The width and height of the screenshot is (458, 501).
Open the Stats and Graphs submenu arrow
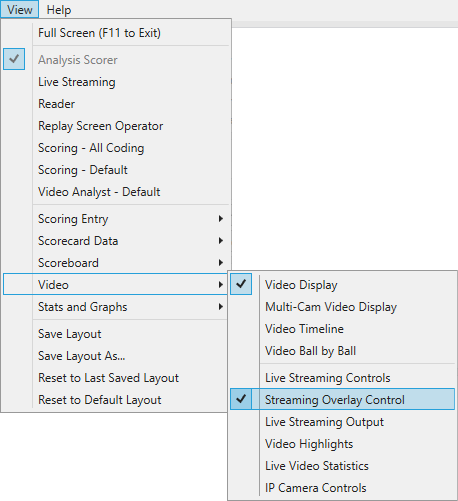click(x=221, y=307)
